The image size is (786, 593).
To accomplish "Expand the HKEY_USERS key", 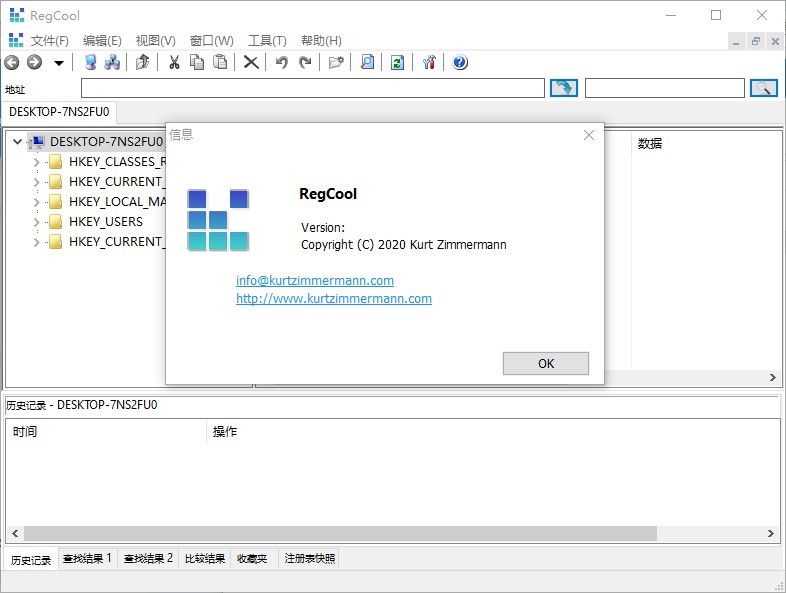I will 36,222.
